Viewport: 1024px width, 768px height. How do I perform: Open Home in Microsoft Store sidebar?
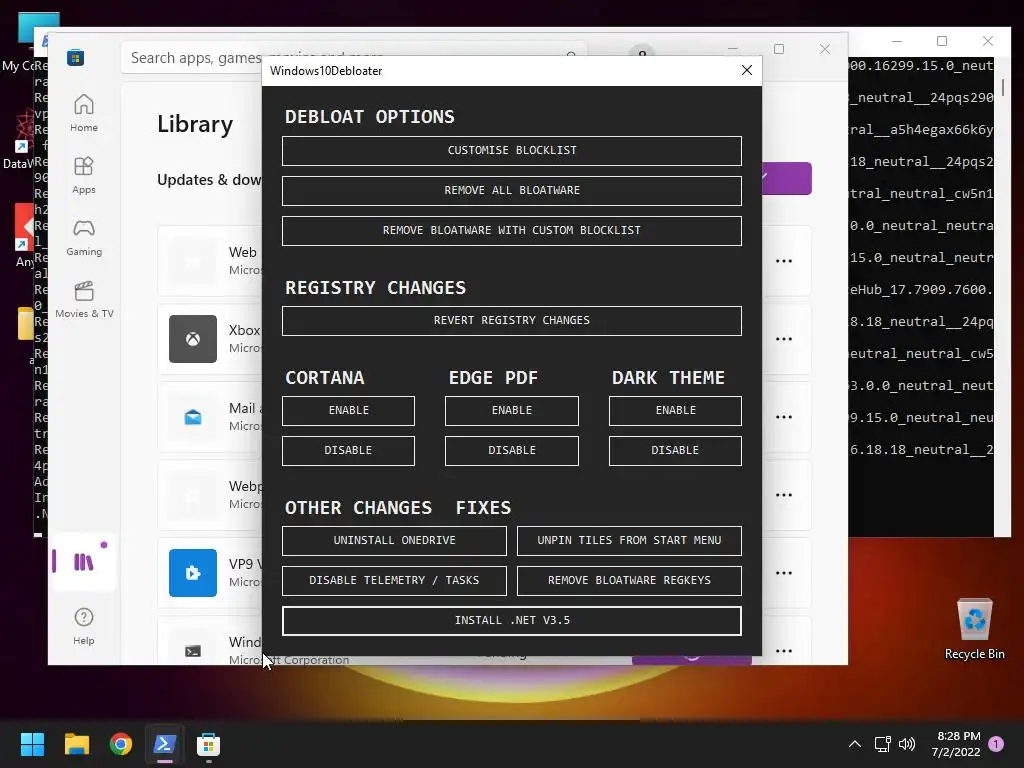pos(84,112)
